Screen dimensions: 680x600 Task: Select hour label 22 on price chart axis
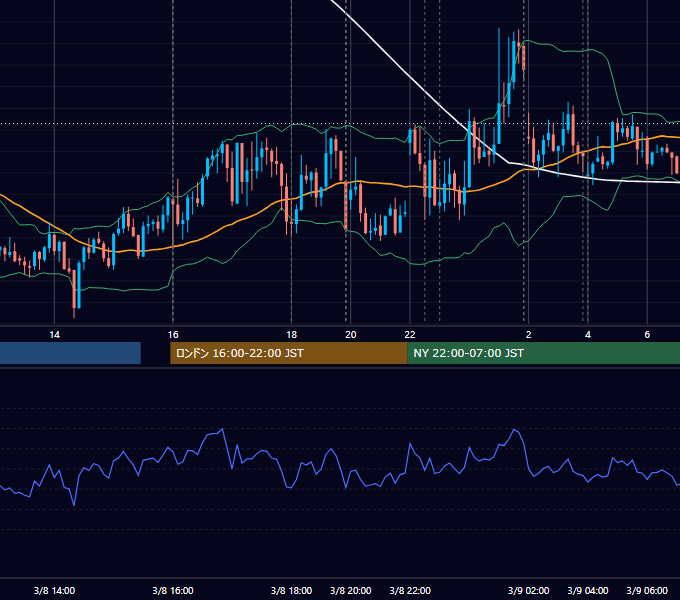point(410,335)
